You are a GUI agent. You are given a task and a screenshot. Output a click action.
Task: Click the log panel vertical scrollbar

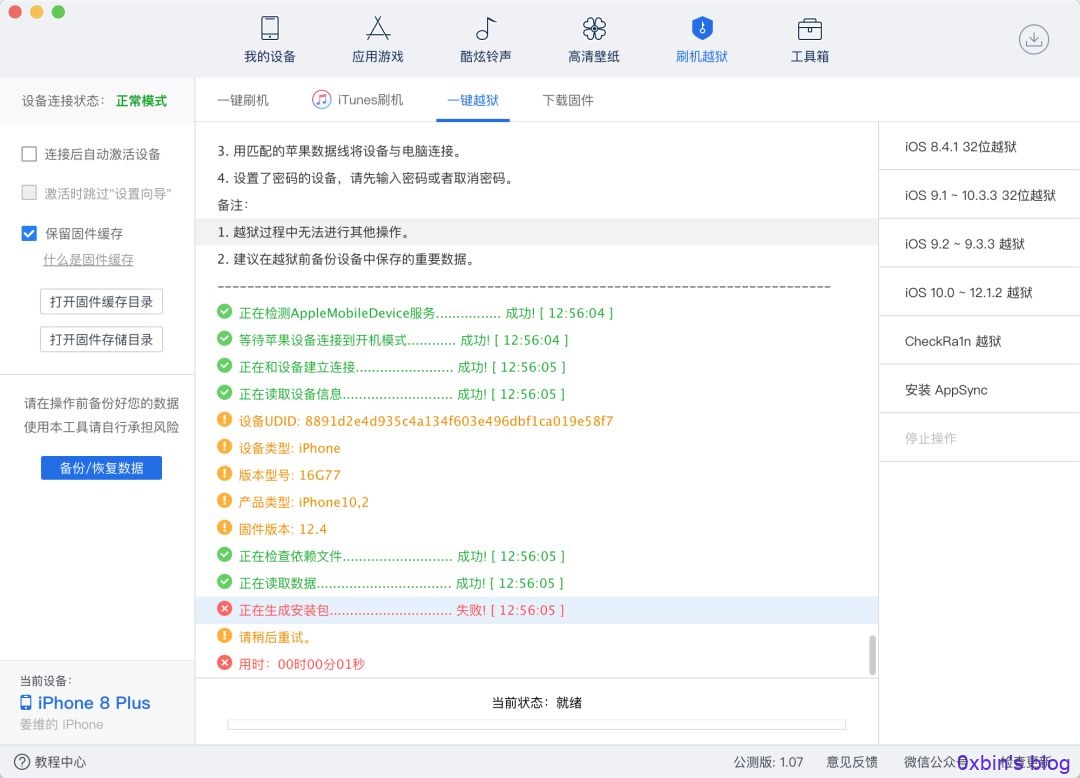[x=872, y=655]
